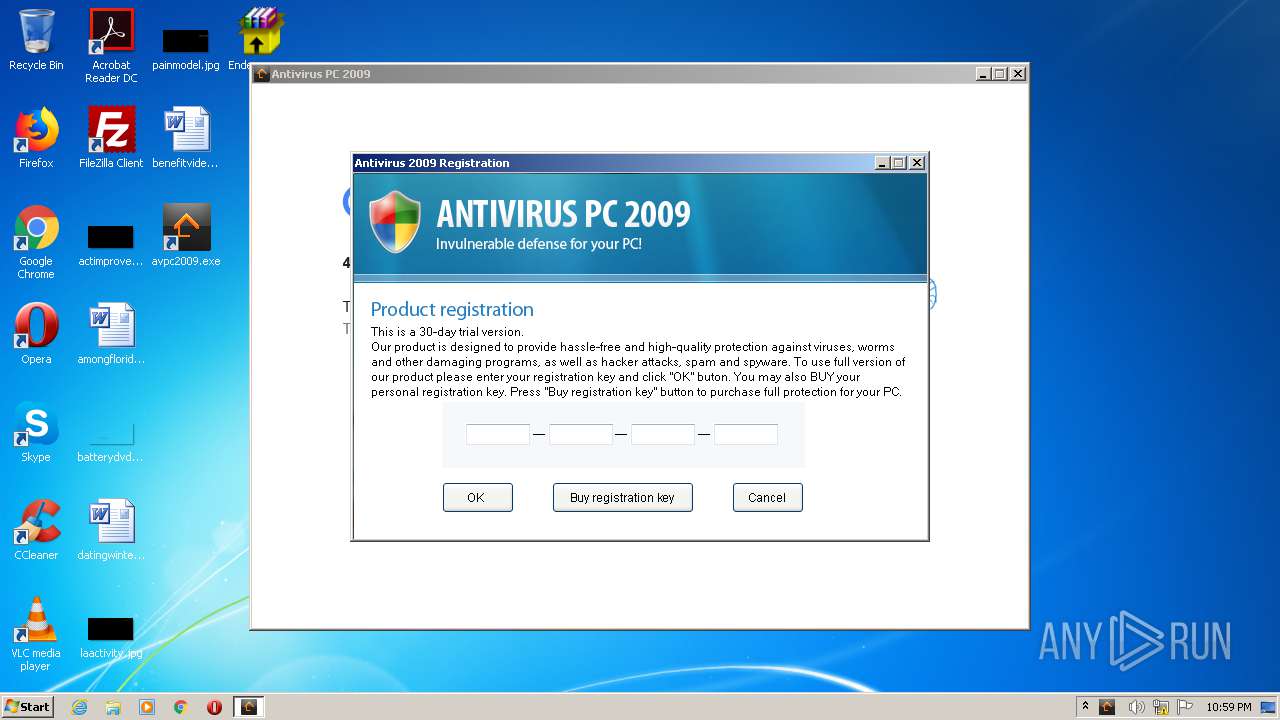The width and height of the screenshot is (1280, 720).
Task: Click the 10:59 PM taskbar clock
Action: coord(1228,707)
